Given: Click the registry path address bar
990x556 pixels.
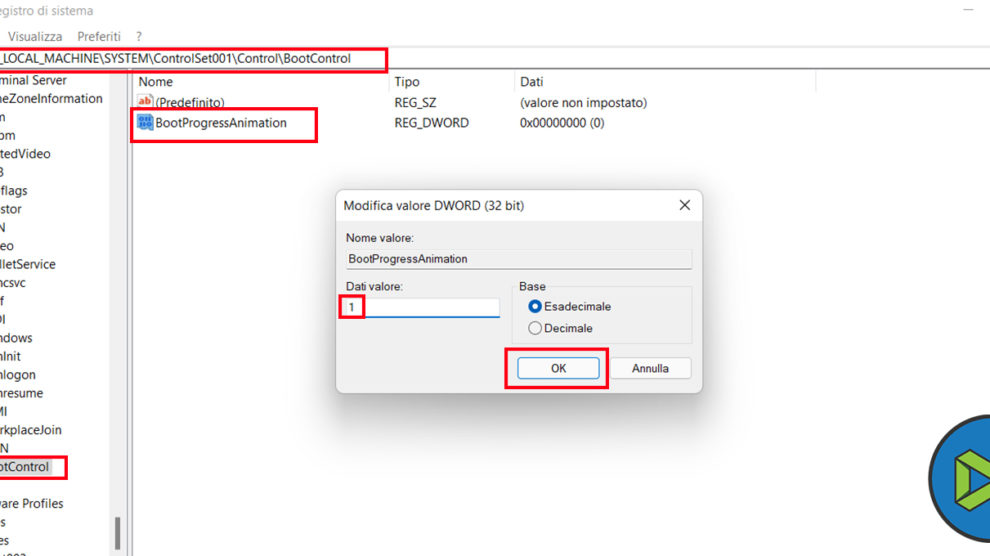Looking at the screenshot, I should coord(495,59).
